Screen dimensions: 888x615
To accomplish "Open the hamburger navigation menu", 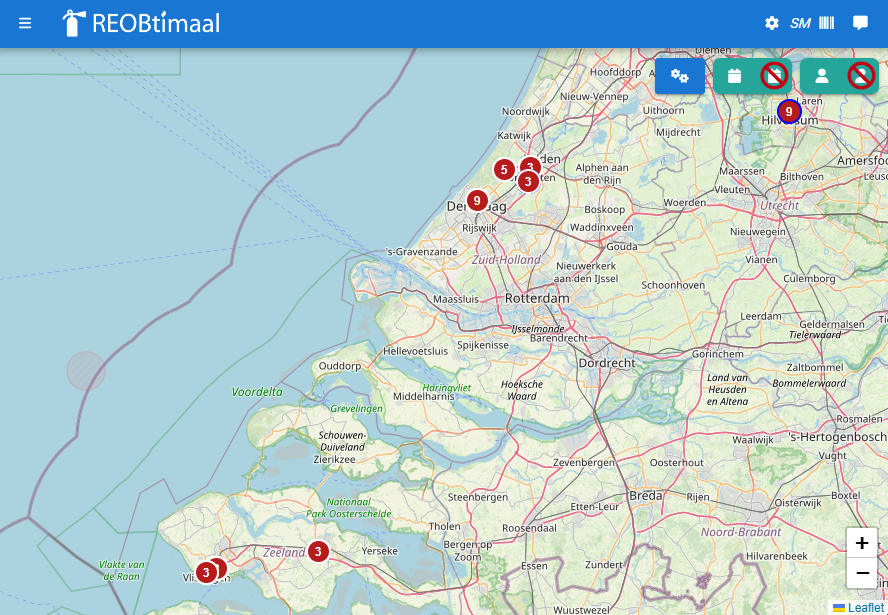I will [25, 23].
